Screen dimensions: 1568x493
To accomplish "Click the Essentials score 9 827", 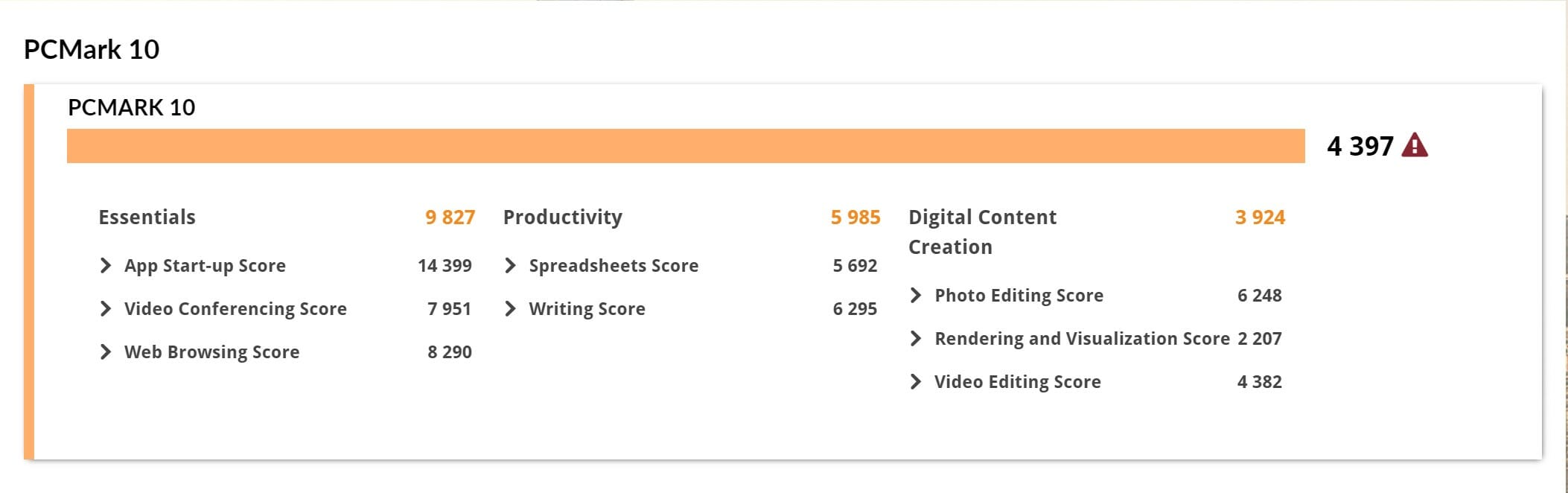I will coord(450,217).
